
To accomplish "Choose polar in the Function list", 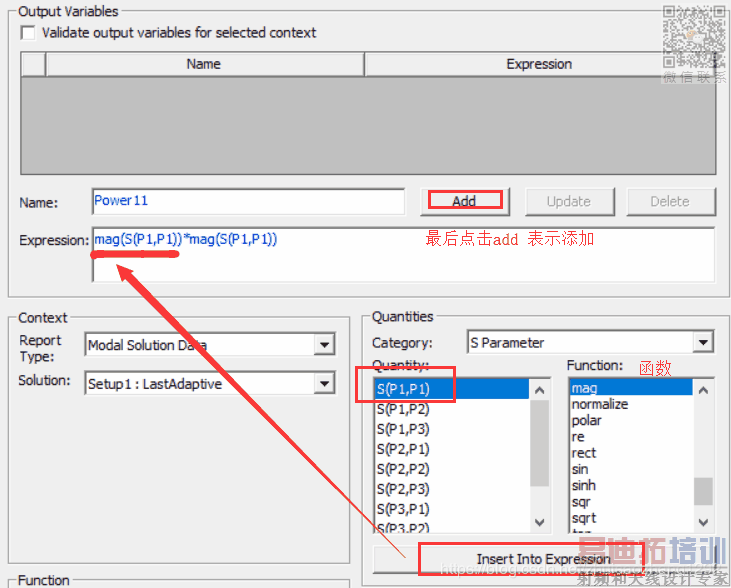I will tap(631, 421).
